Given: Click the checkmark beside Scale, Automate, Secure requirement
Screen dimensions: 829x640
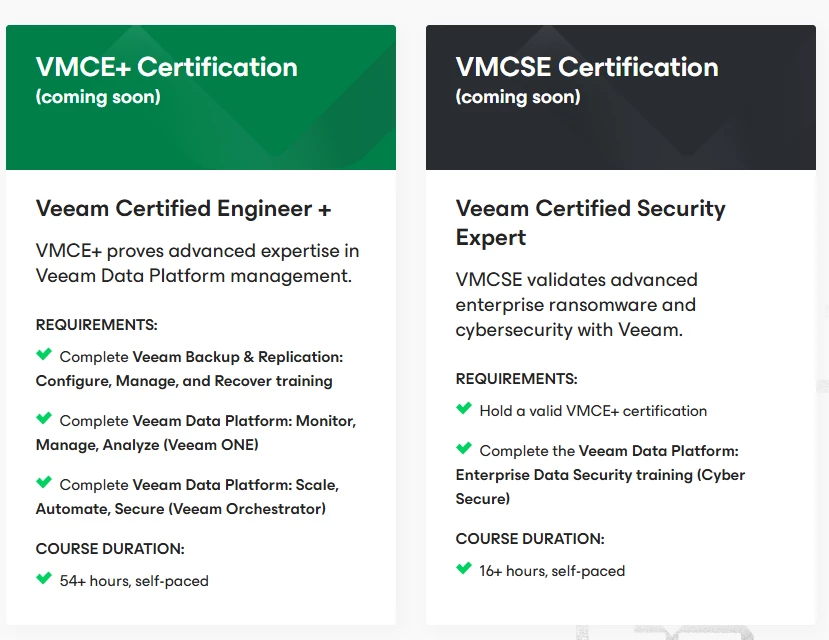Looking at the screenshot, I should coord(44,482).
